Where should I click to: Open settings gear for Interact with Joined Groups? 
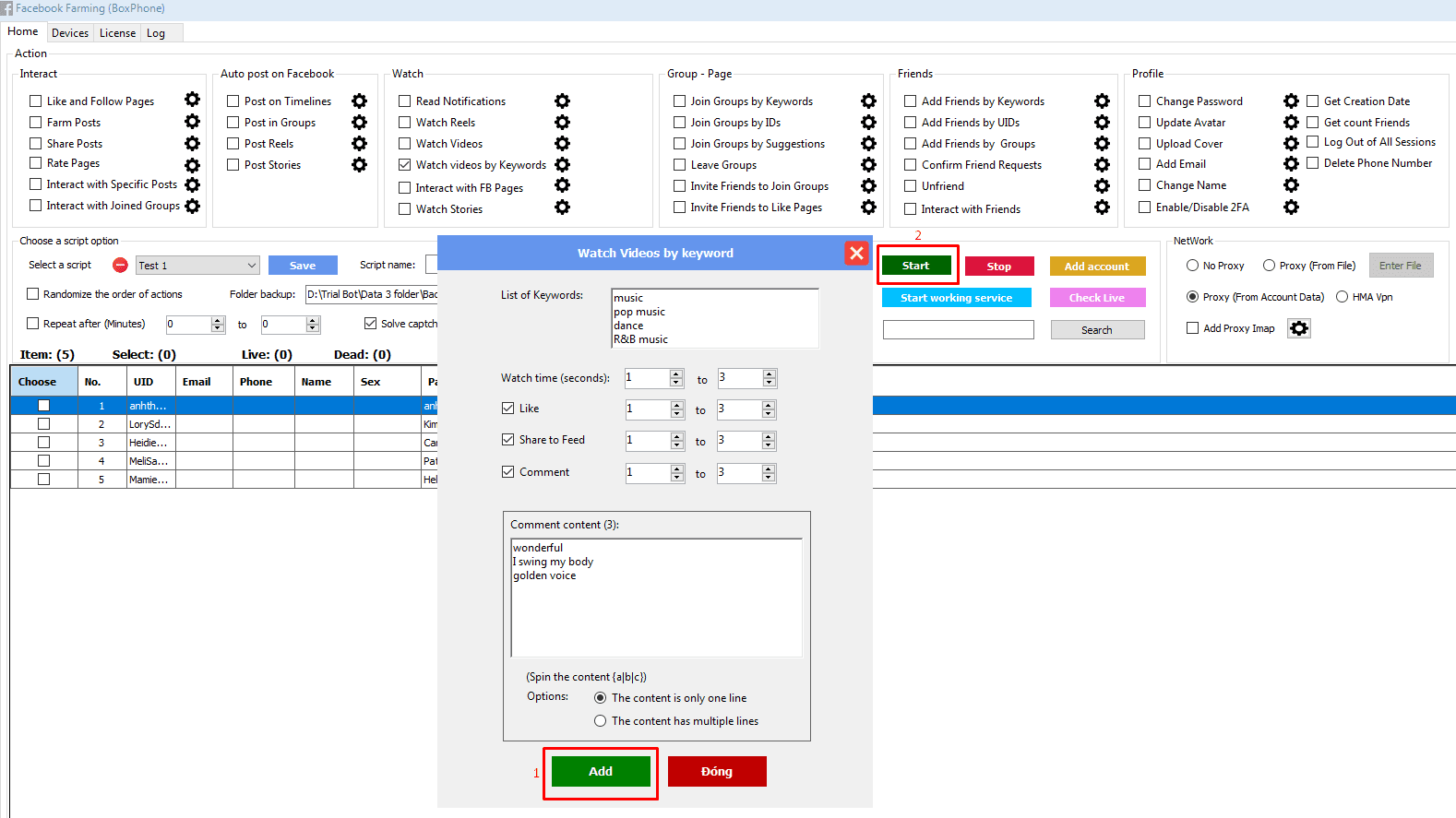[x=192, y=206]
